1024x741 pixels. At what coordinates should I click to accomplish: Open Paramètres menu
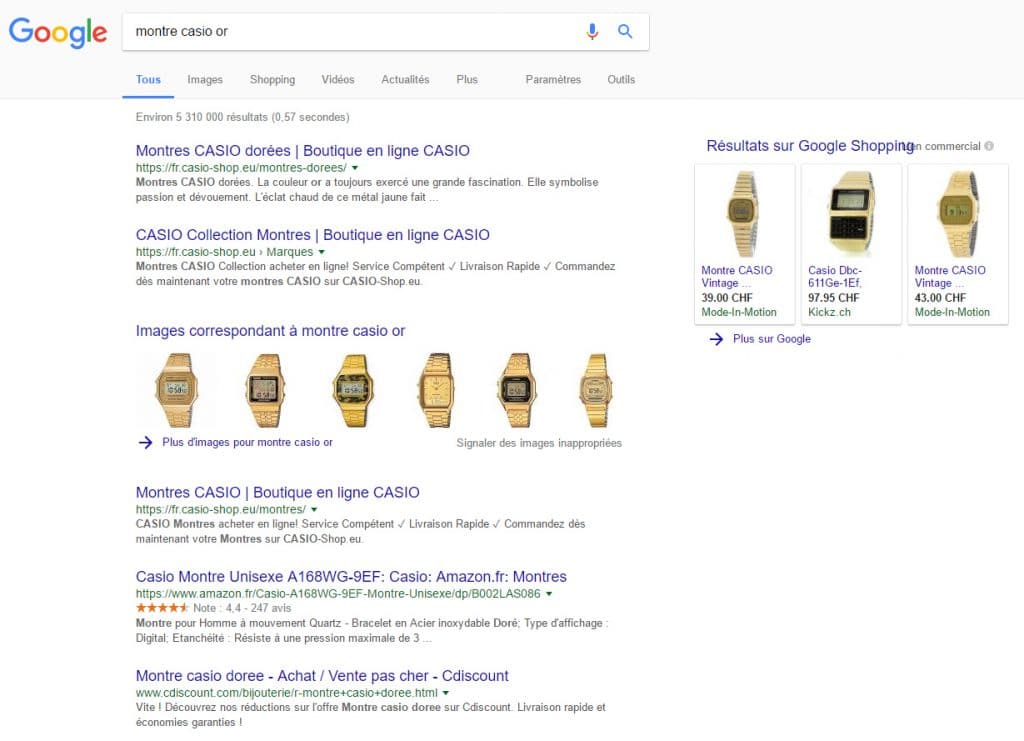tap(553, 80)
